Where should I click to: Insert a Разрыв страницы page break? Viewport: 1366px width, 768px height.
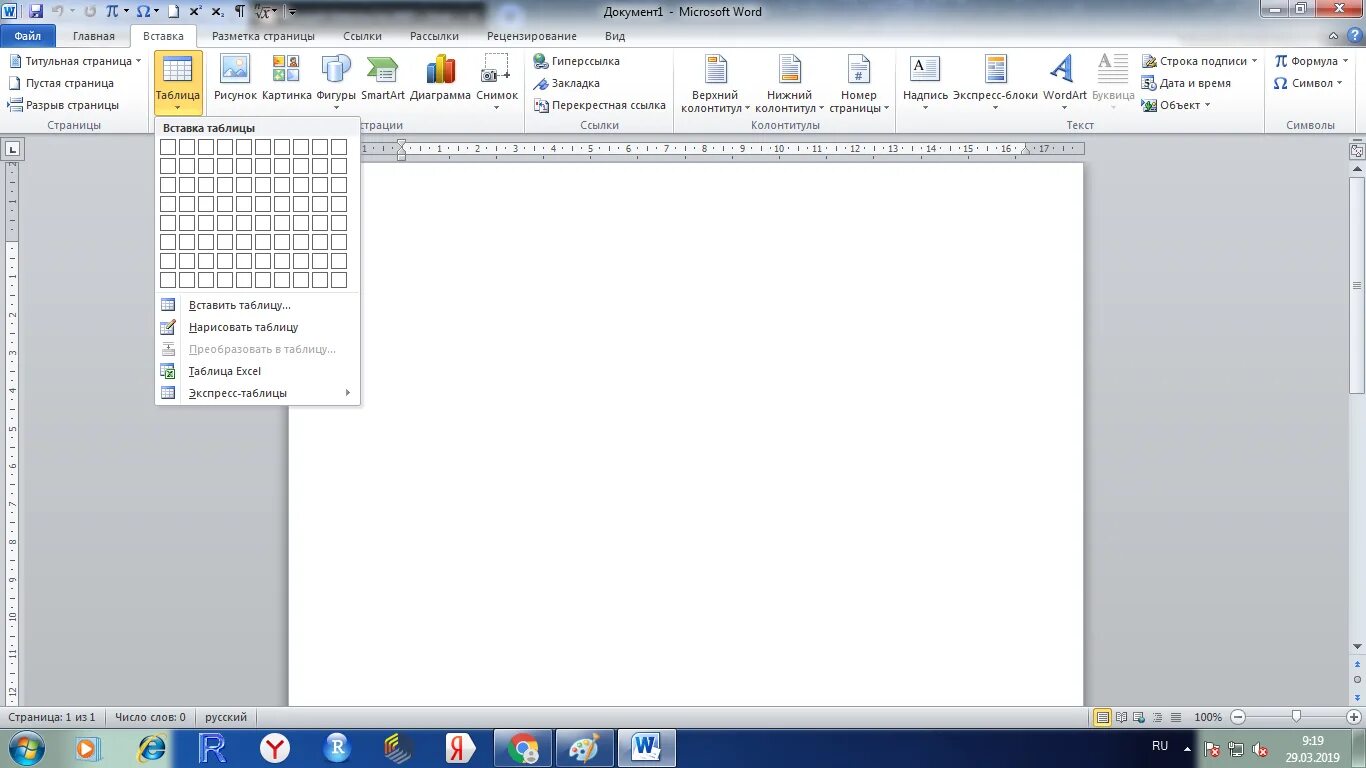click(x=64, y=105)
